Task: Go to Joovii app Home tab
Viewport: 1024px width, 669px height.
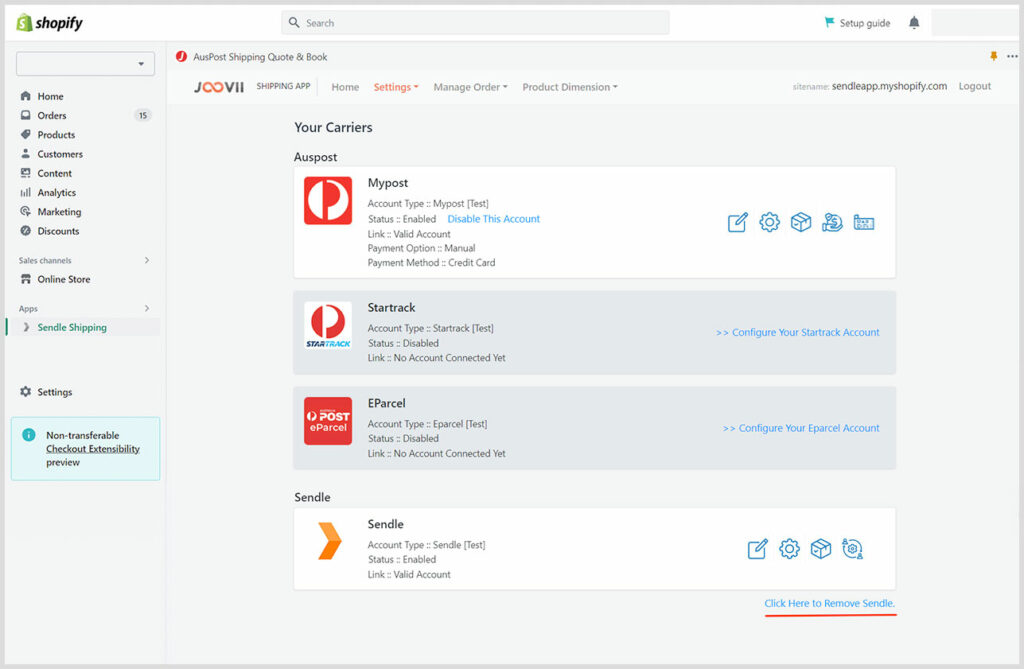Action: click(345, 87)
